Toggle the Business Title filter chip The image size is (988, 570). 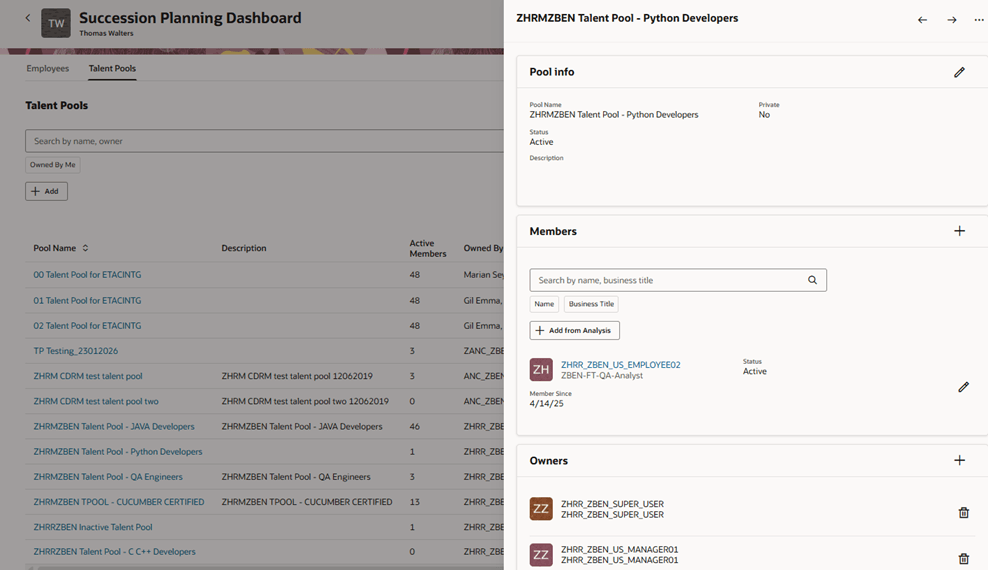tap(591, 304)
